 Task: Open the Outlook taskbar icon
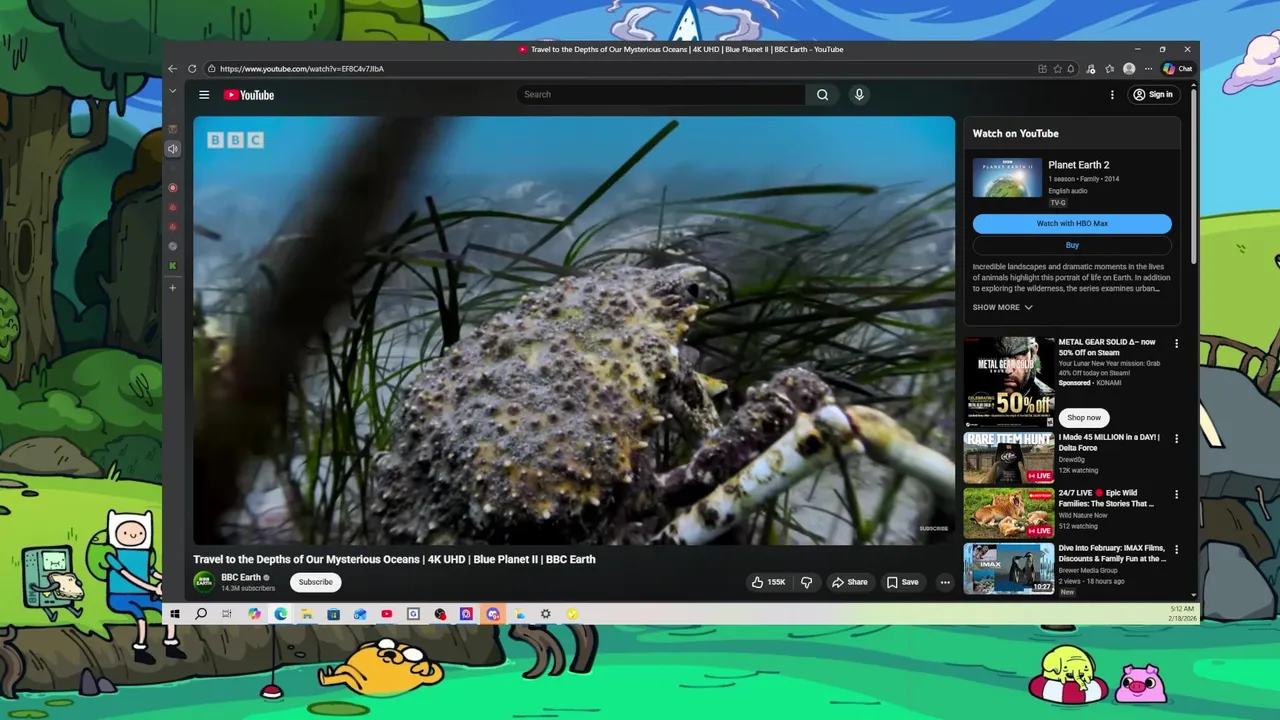360,614
